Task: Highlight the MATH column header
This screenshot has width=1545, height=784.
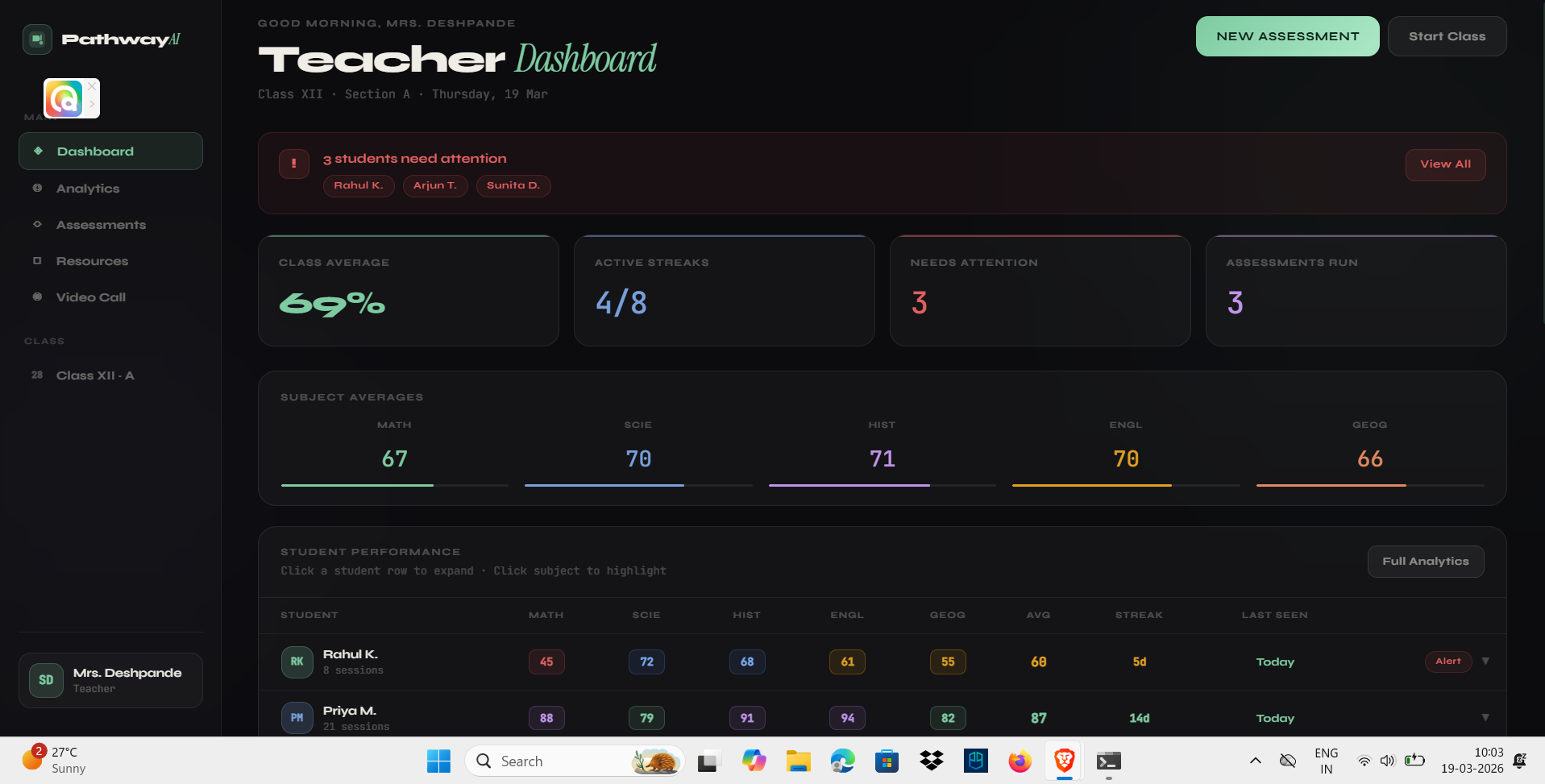Action: click(x=546, y=615)
